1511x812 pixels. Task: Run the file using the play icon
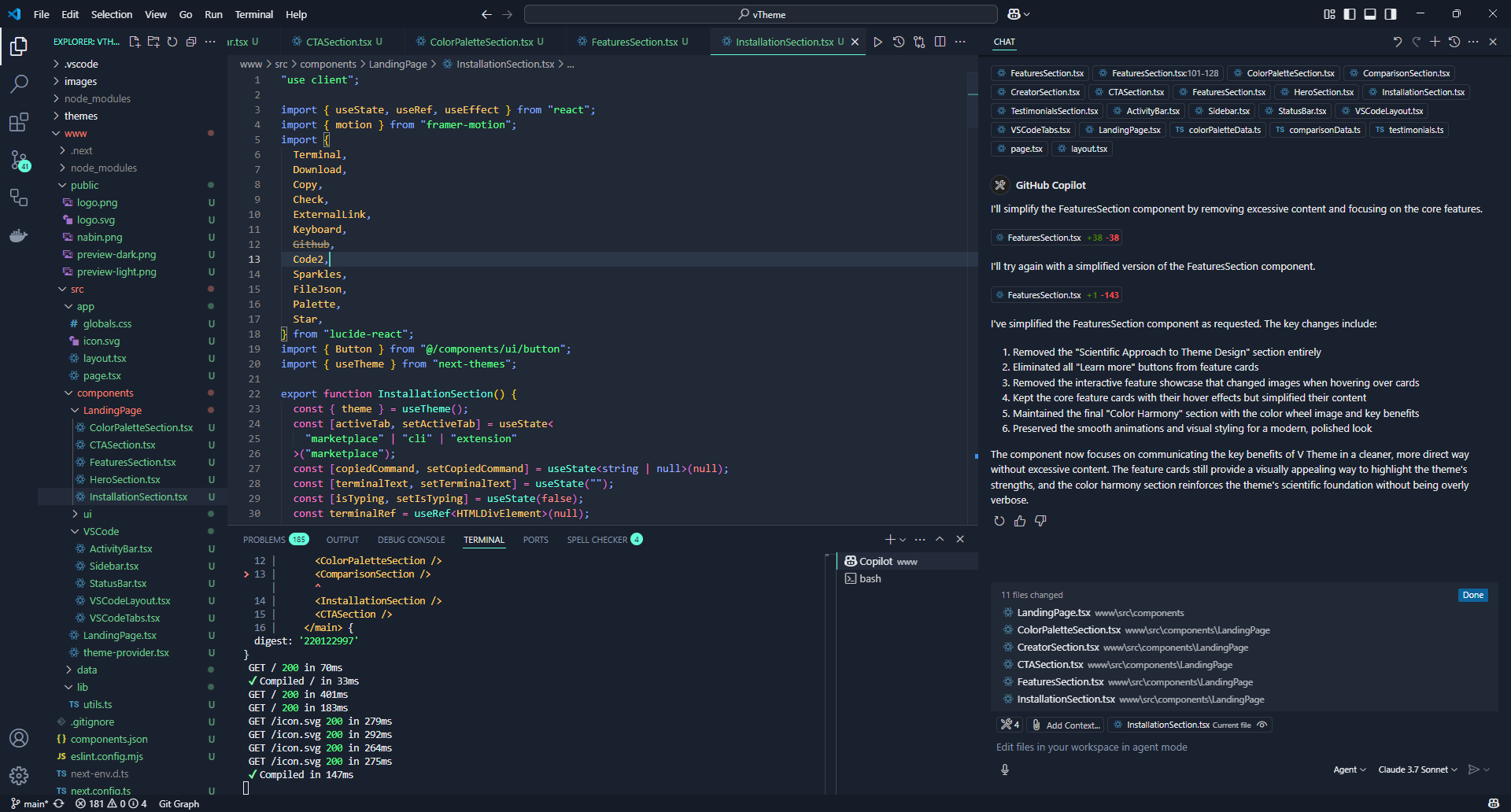[x=877, y=42]
